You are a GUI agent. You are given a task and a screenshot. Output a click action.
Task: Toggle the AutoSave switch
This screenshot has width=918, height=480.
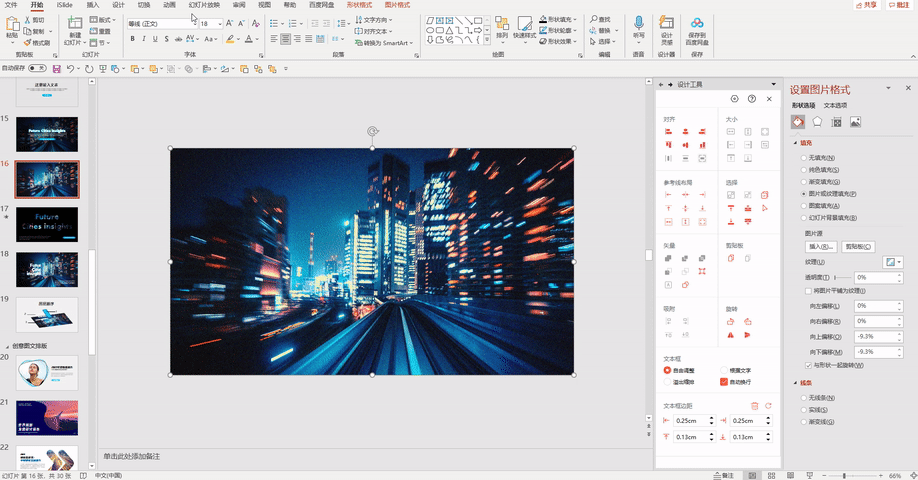point(37,69)
